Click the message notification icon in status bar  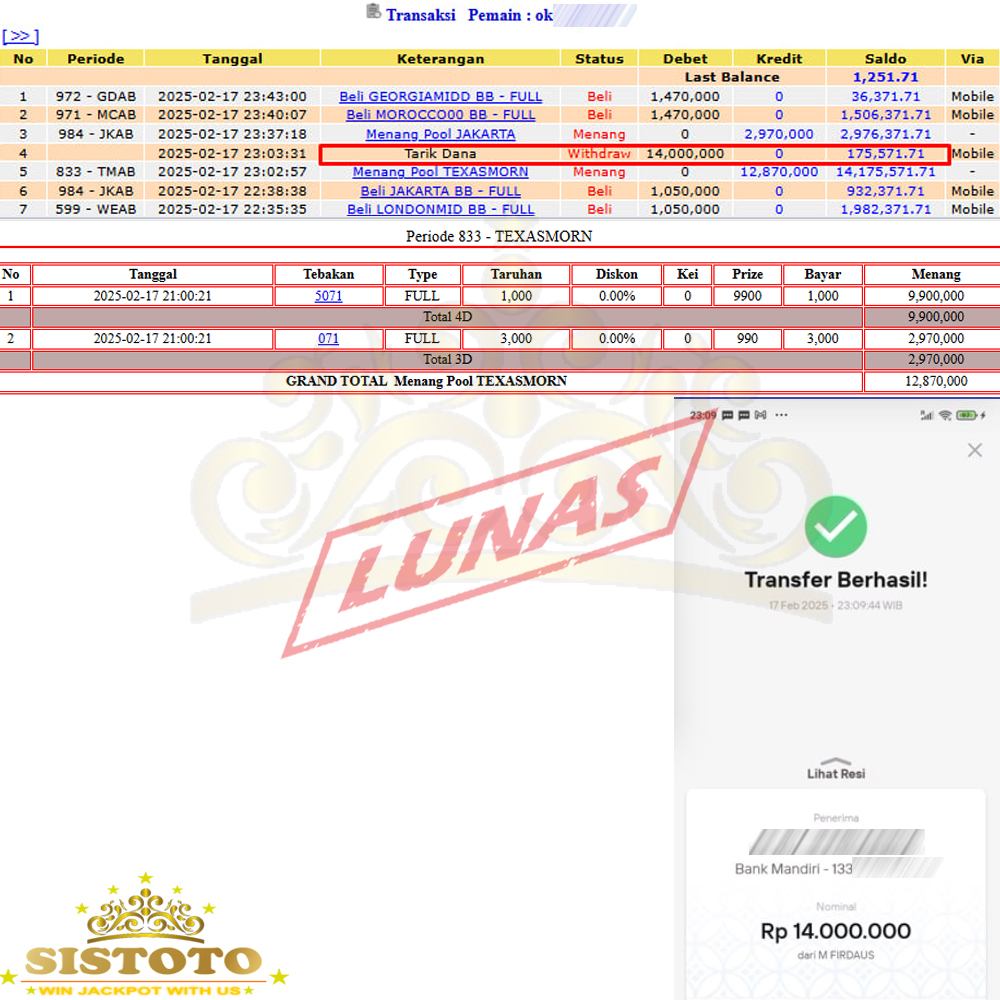728,415
